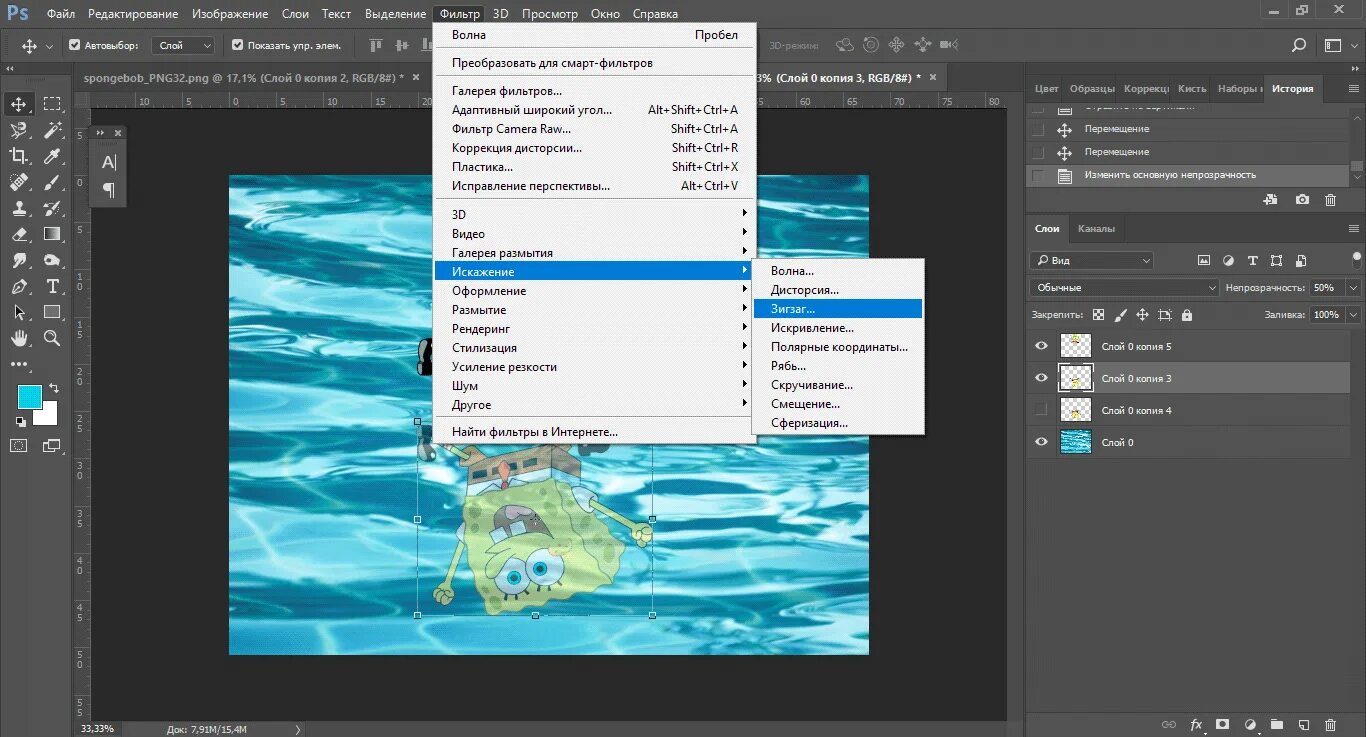This screenshot has height=737, width=1366.
Task: Set background white color swatch
Action: coord(48,415)
